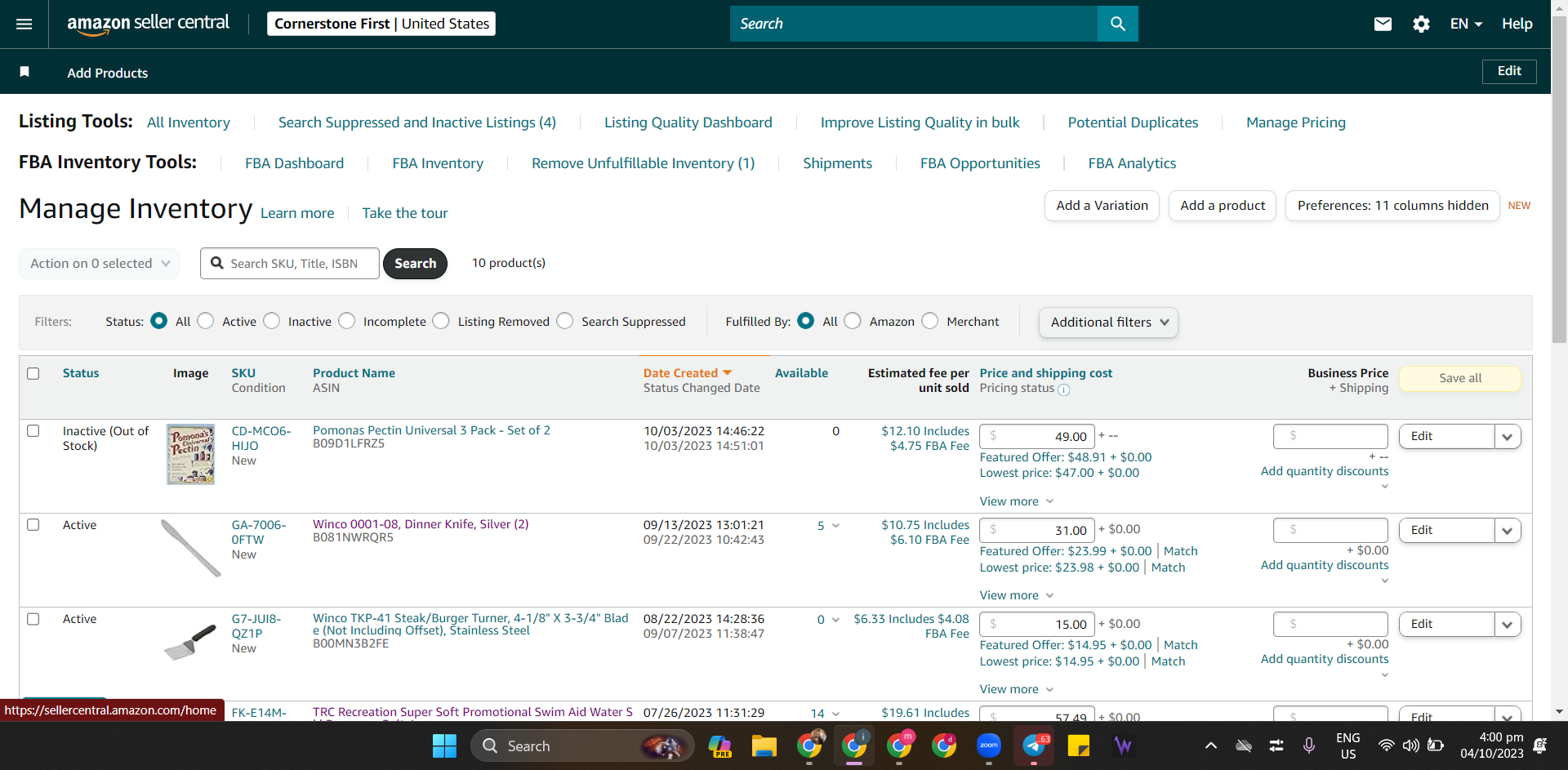Tick the select-all checkbox in table header

pyautogui.click(x=33, y=373)
